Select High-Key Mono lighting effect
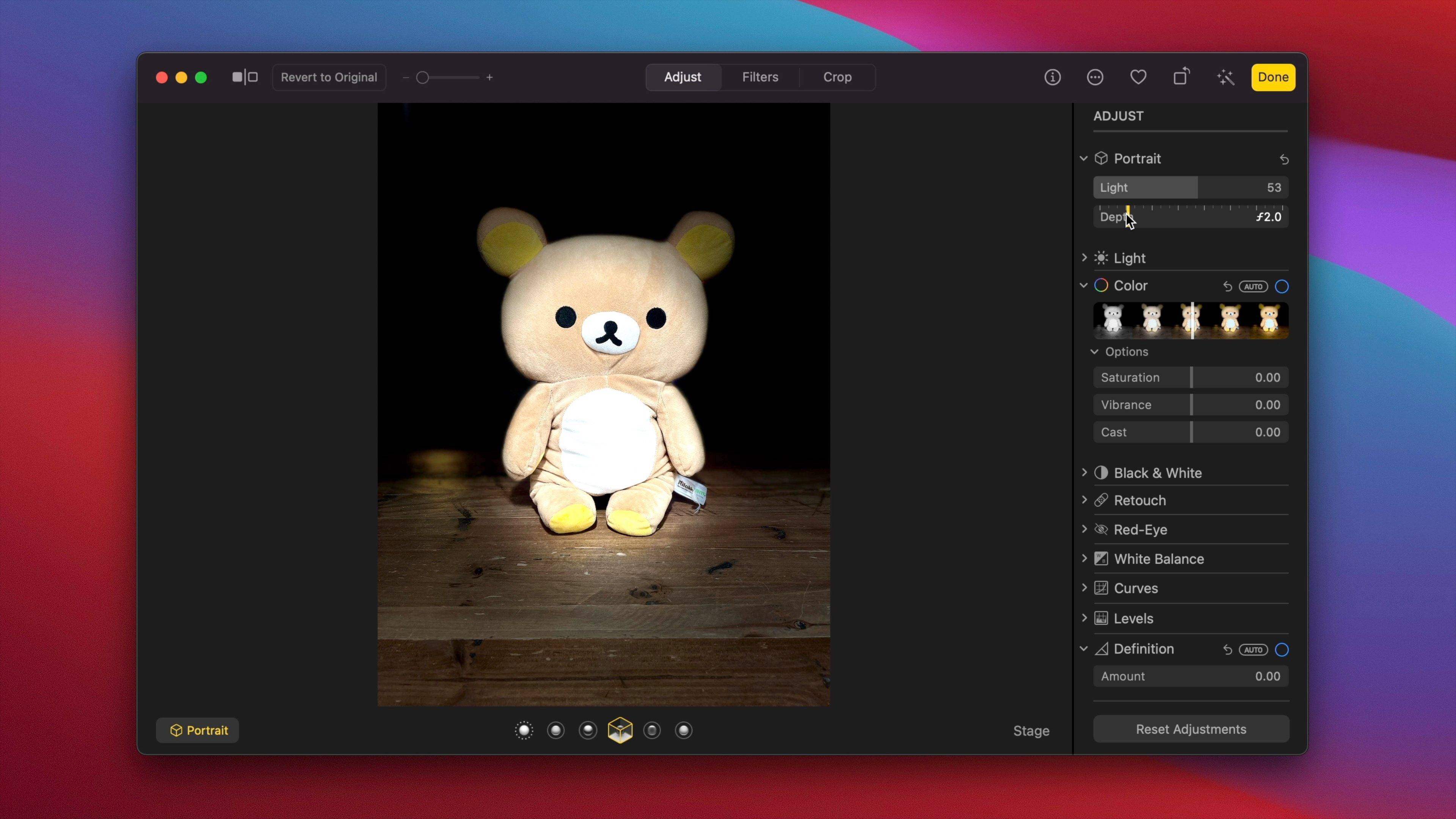The image size is (1456, 819). [x=683, y=730]
